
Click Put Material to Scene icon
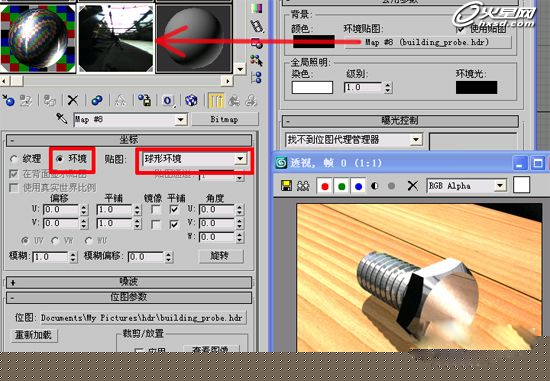point(26,101)
